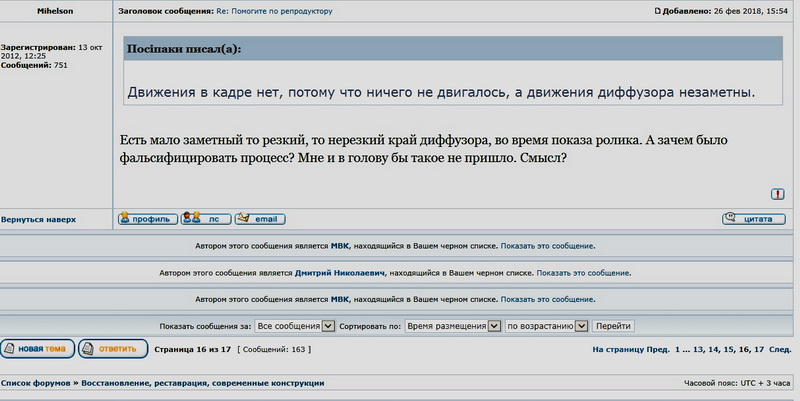Open first МВК author name link
Viewport: 800px width, 401px height.
pyautogui.click(x=340, y=246)
